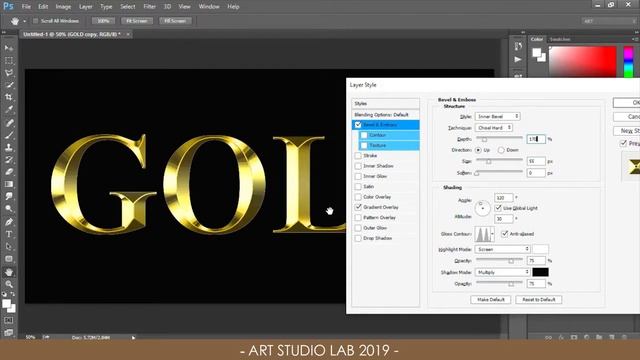This screenshot has width=640, height=360.
Task: Select the History Brush tool
Action: pyautogui.click(x=9, y=160)
